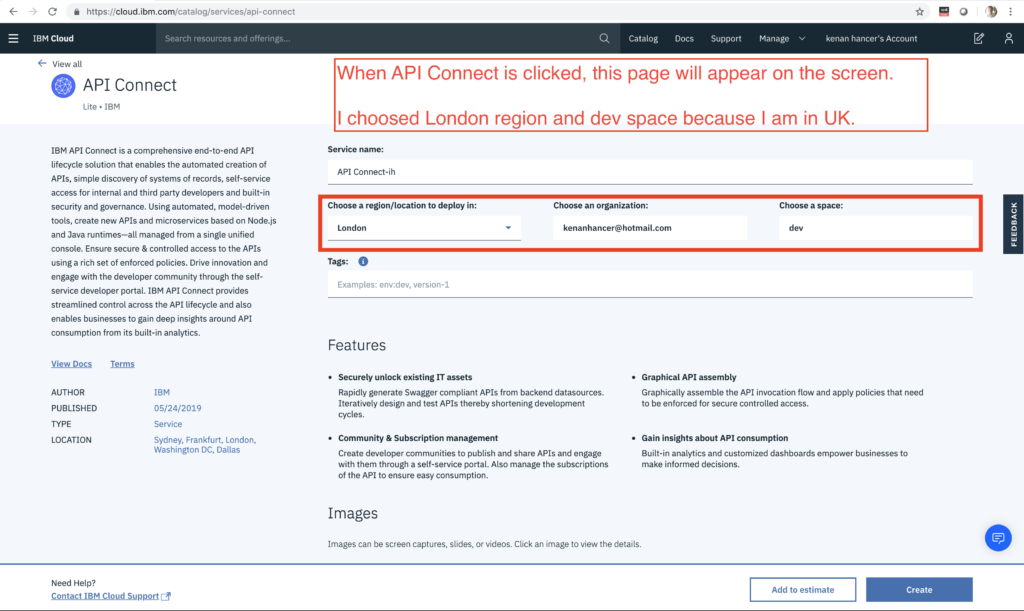
Task: Expand the region/location dropdown showing London
Action: click(424, 228)
